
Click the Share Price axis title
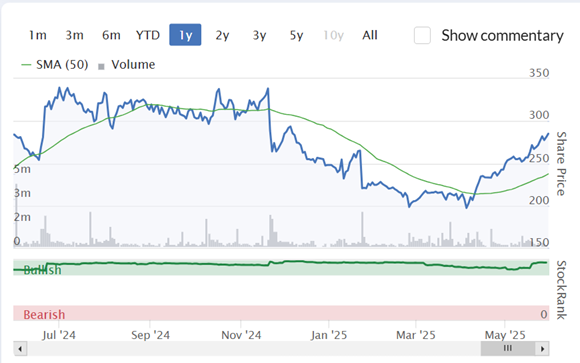tap(561, 164)
